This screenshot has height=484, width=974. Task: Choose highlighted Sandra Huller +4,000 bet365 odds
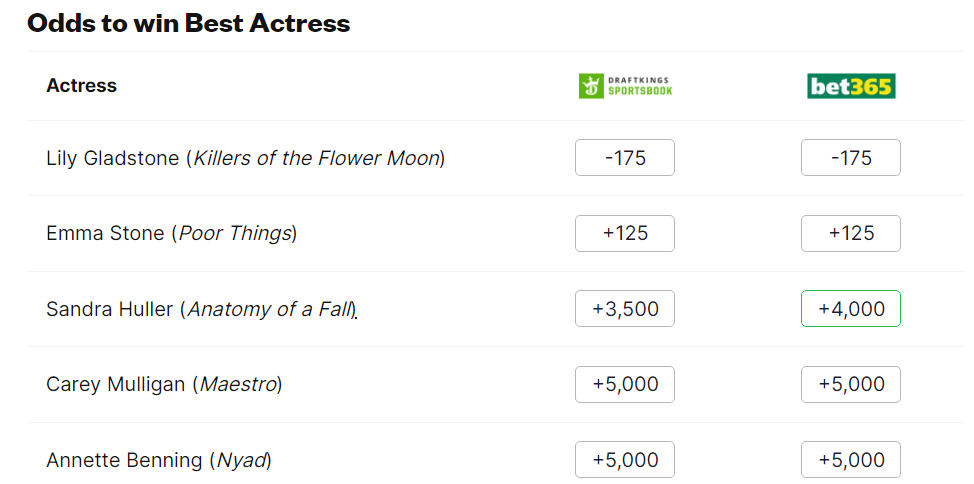coord(851,309)
